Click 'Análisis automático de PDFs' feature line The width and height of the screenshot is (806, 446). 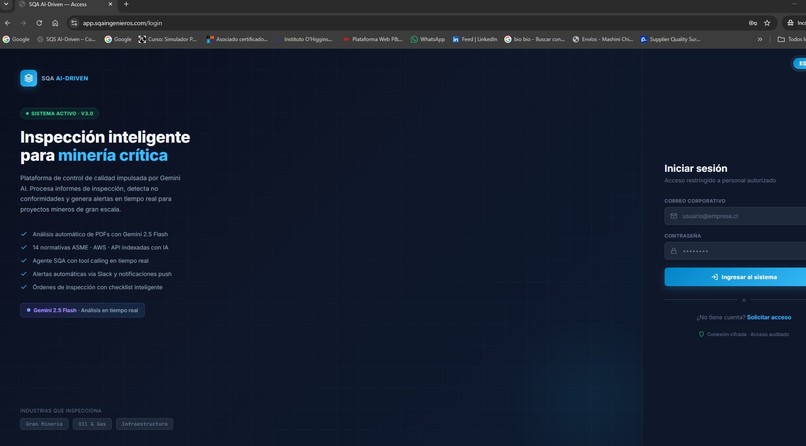click(100, 234)
